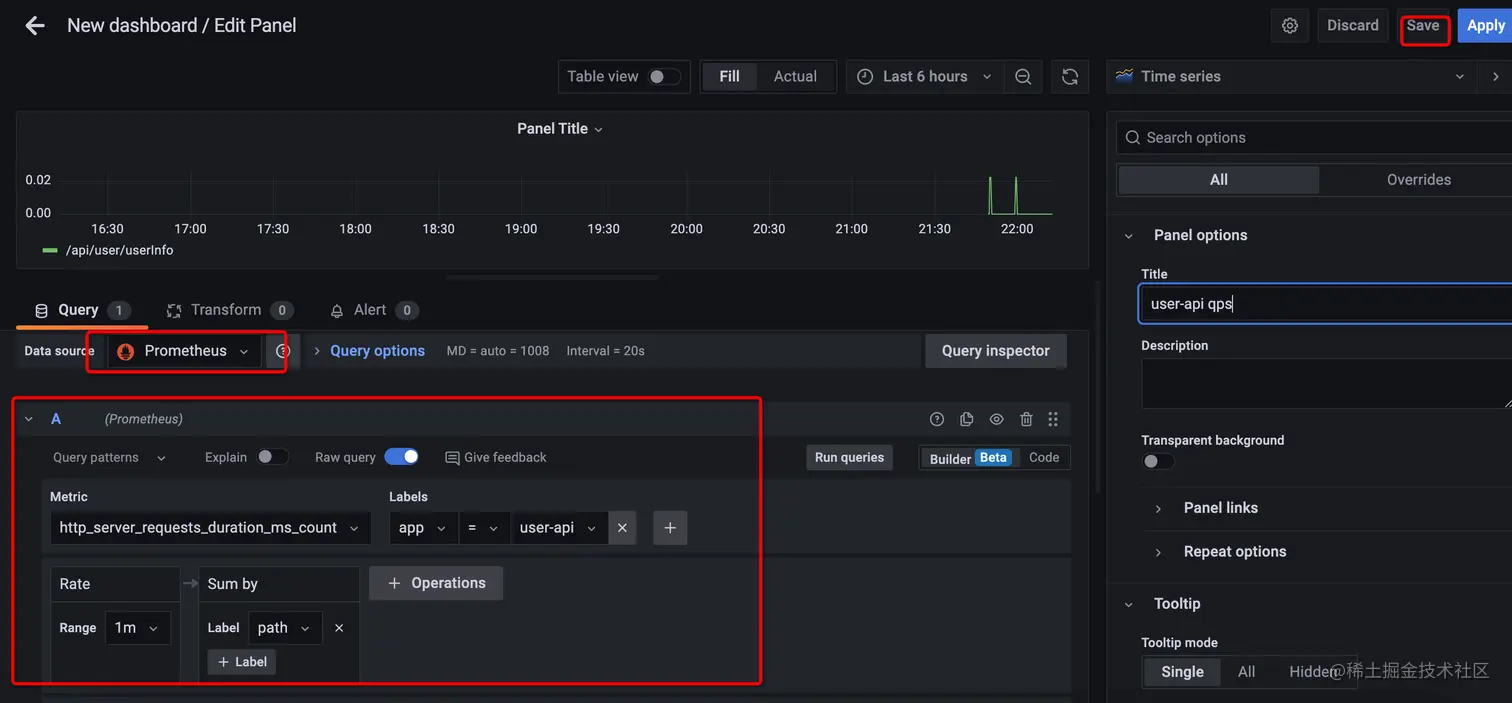Open Prometheus data source dropdown

[184, 351]
